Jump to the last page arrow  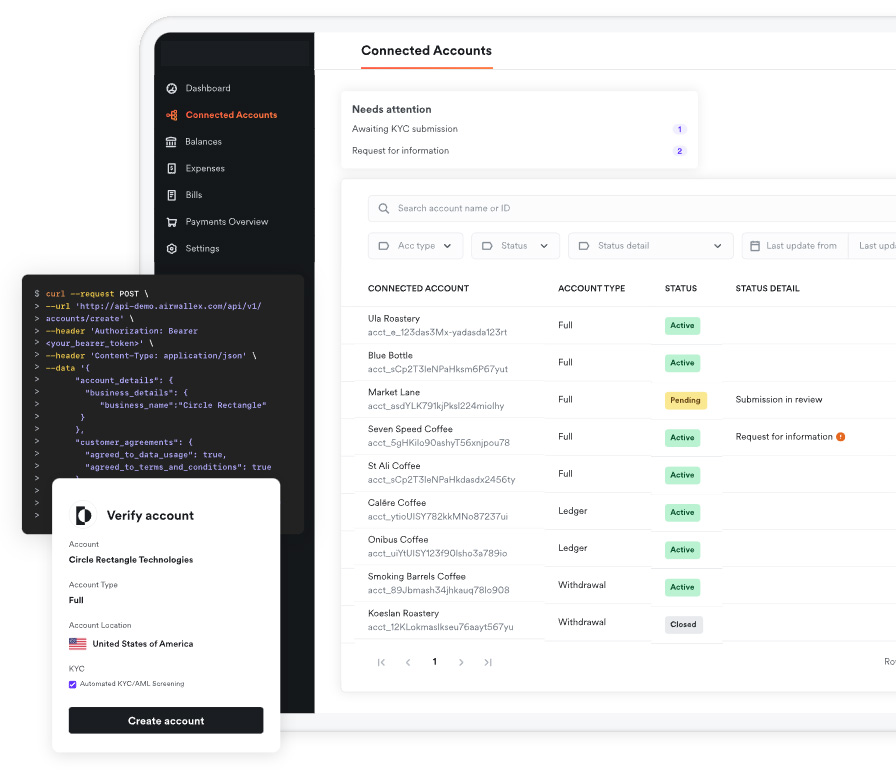point(488,662)
